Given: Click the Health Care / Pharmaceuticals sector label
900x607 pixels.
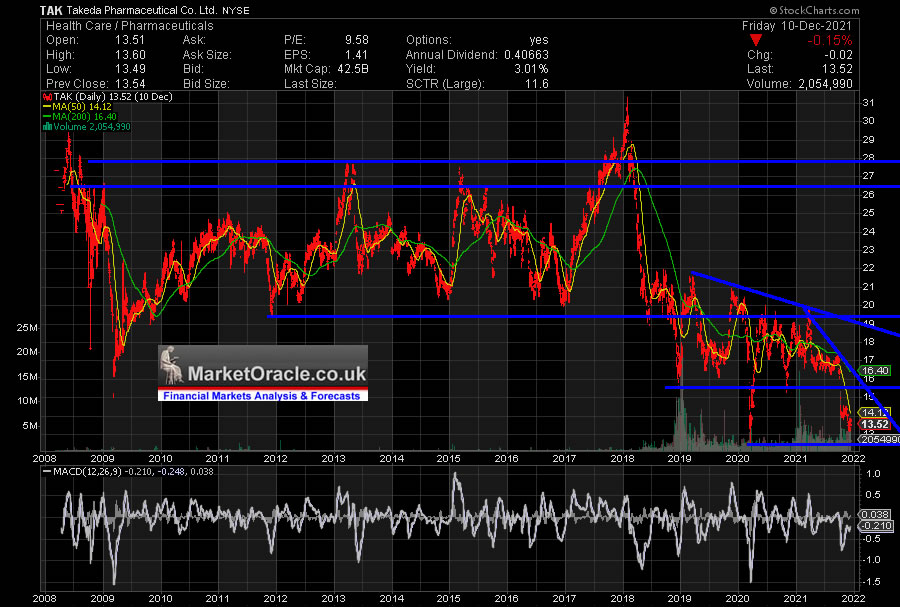Looking at the screenshot, I should (x=126, y=24).
